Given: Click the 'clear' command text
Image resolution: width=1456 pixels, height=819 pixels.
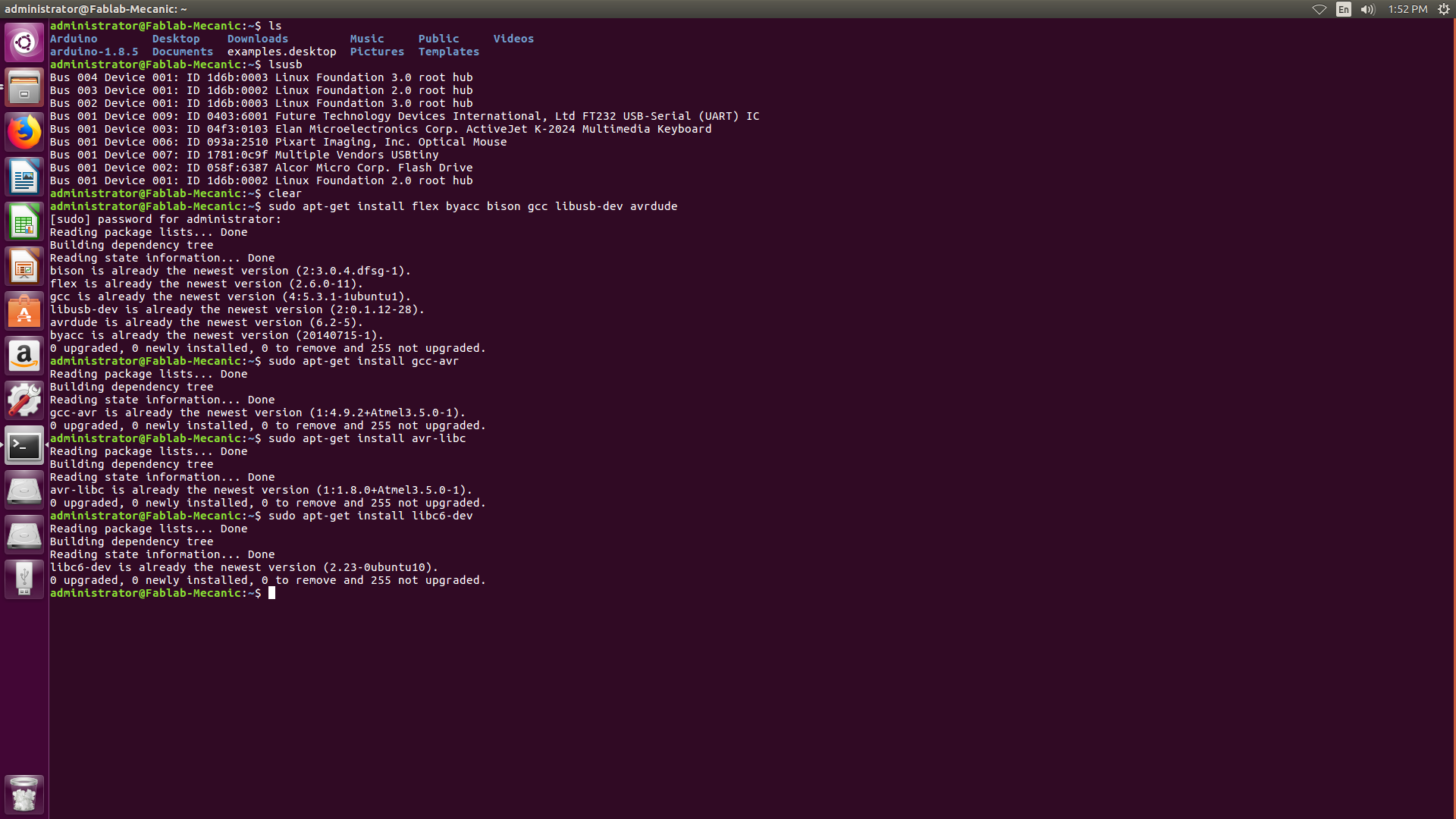Looking at the screenshot, I should coord(285,193).
